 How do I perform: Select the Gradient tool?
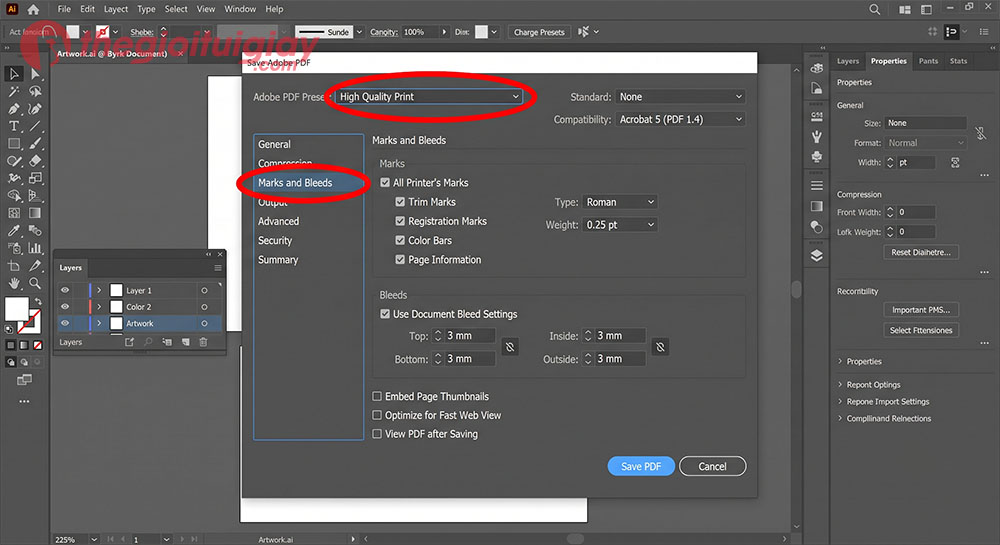point(35,213)
